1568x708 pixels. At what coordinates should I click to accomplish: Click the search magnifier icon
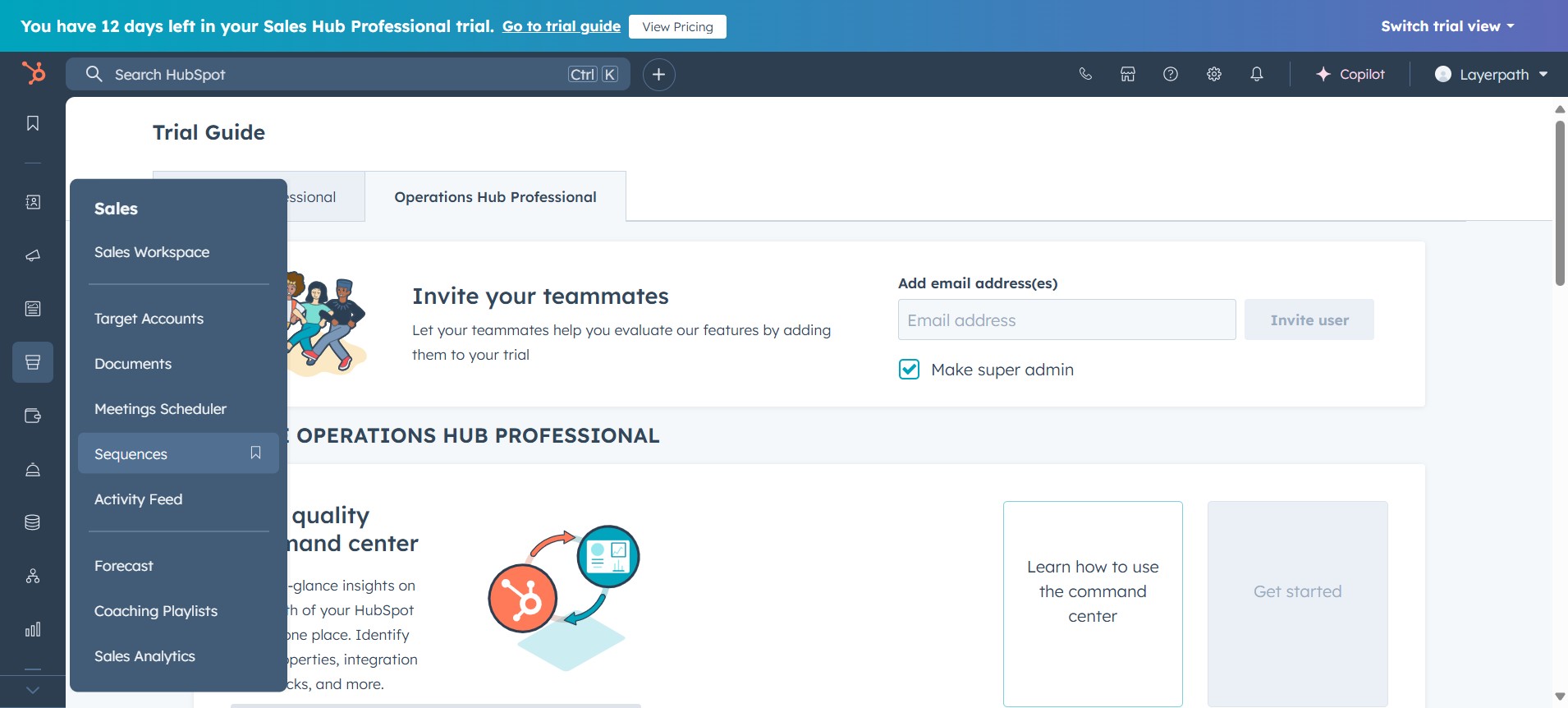[x=94, y=74]
